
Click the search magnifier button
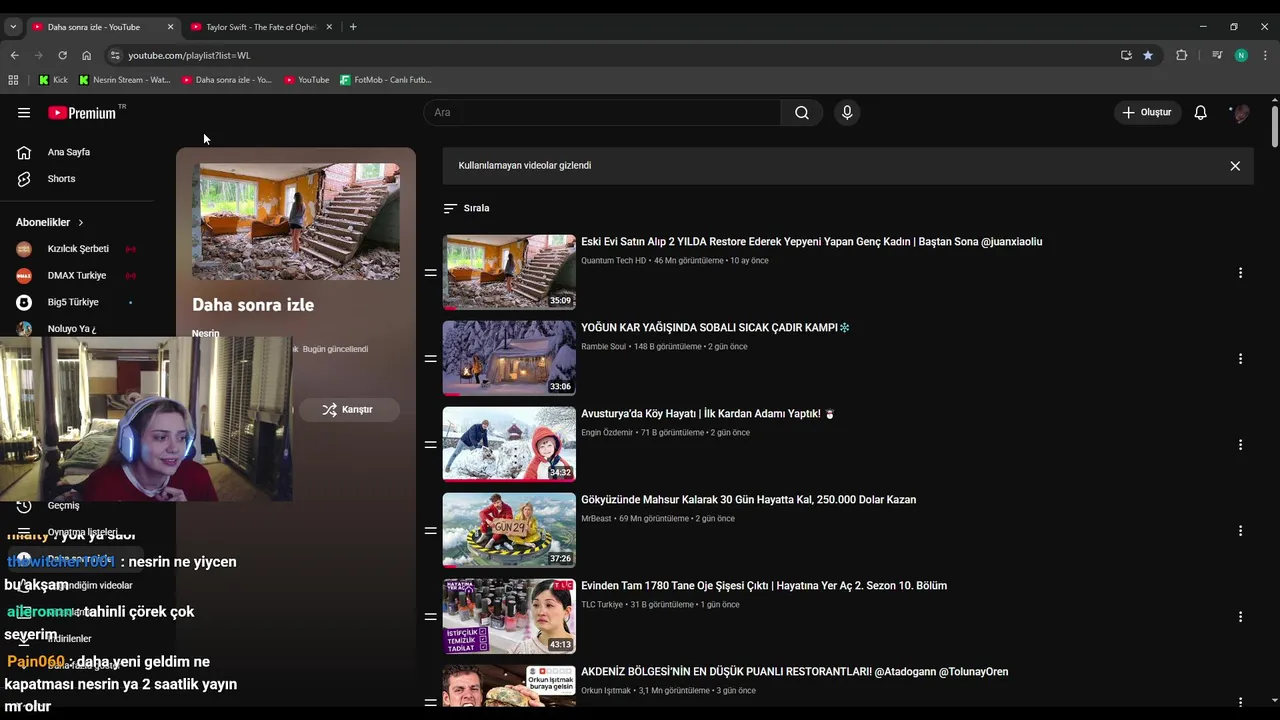(802, 113)
